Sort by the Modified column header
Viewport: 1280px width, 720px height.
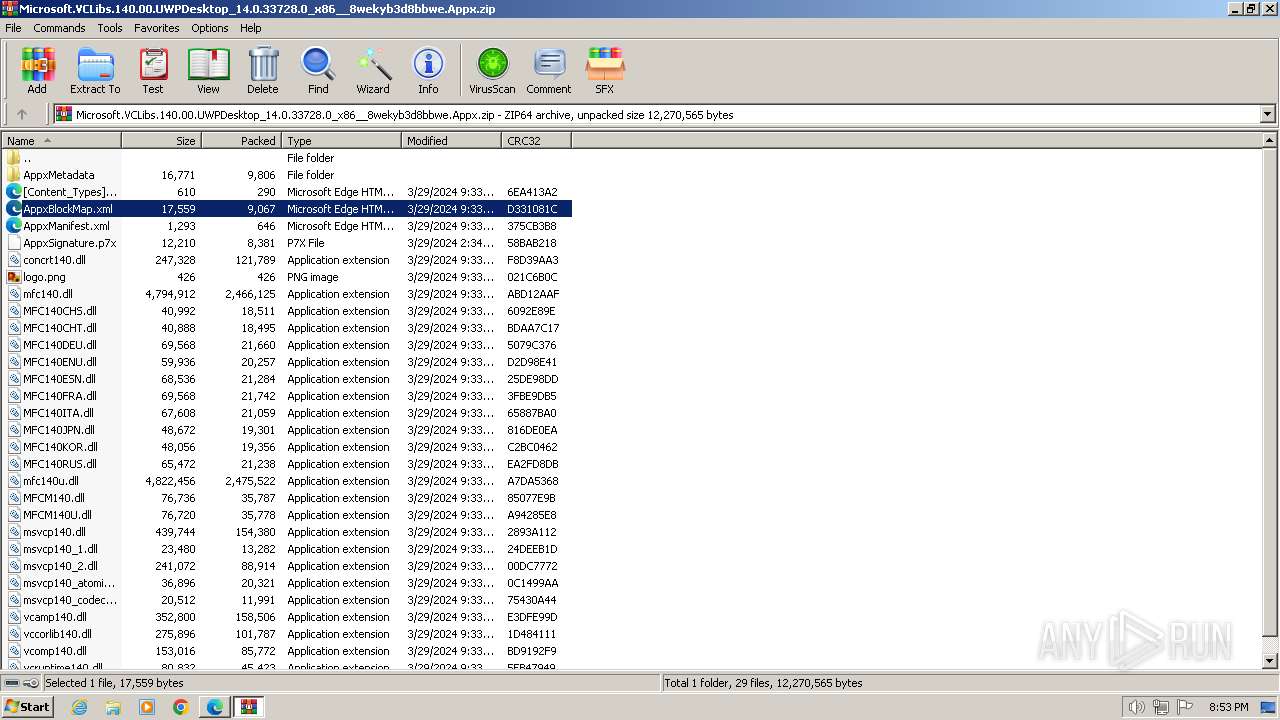[452, 141]
